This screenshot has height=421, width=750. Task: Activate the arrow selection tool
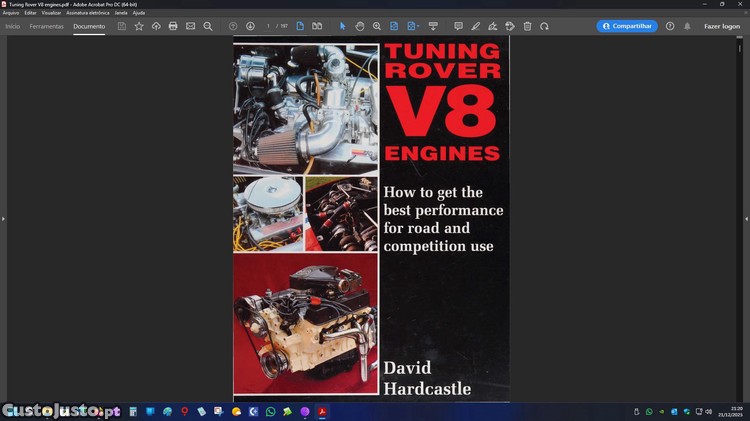click(x=342, y=26)
